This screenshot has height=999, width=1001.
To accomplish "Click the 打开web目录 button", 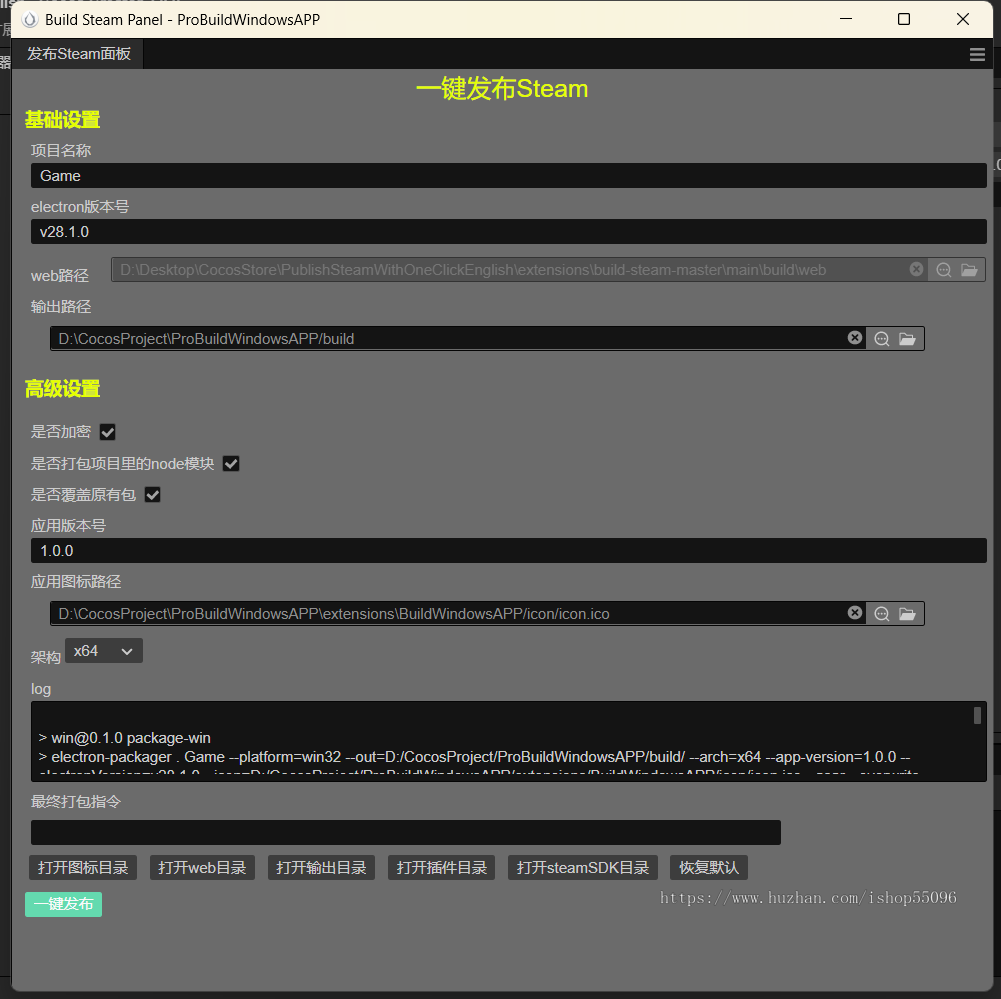I will coord(202,868).
